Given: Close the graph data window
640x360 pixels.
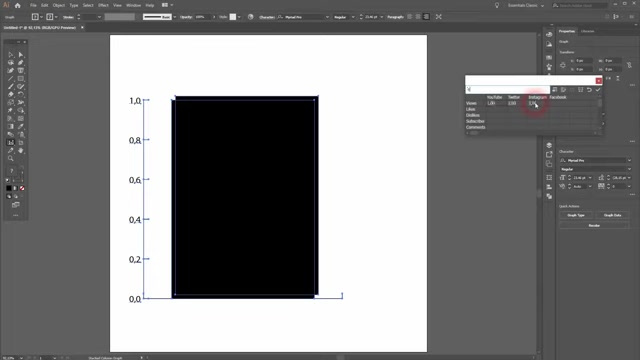Looking at the screenshot, I should point(598,81).
